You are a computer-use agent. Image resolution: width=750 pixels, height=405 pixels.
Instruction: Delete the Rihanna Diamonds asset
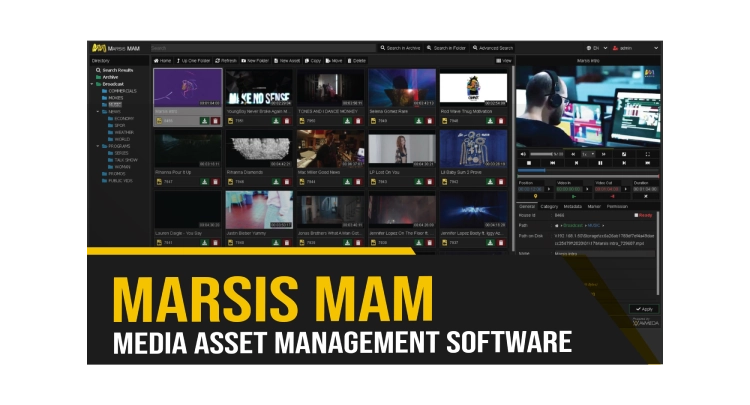(x=289, y=182)
